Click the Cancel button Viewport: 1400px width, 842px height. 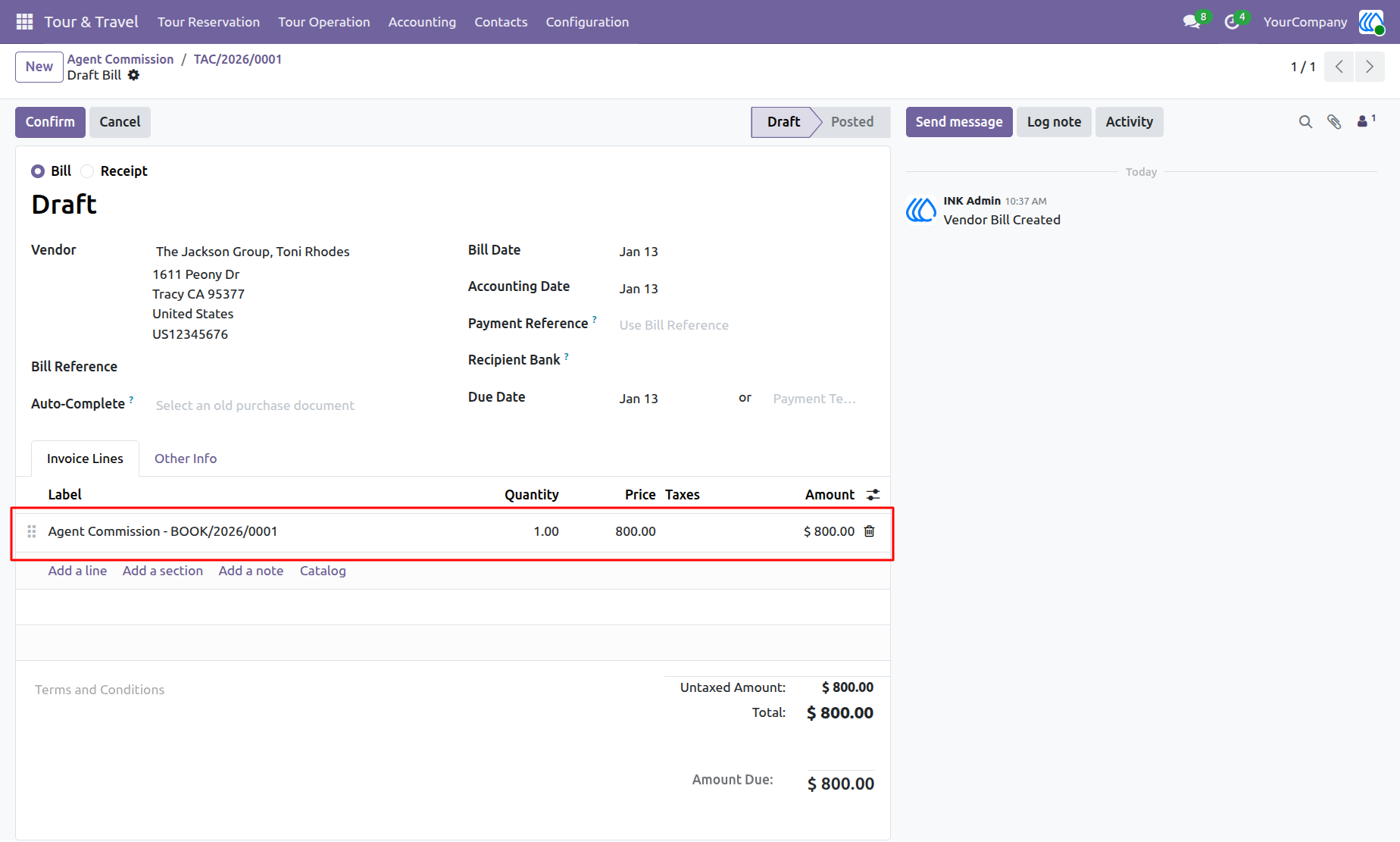click(120, 122)
